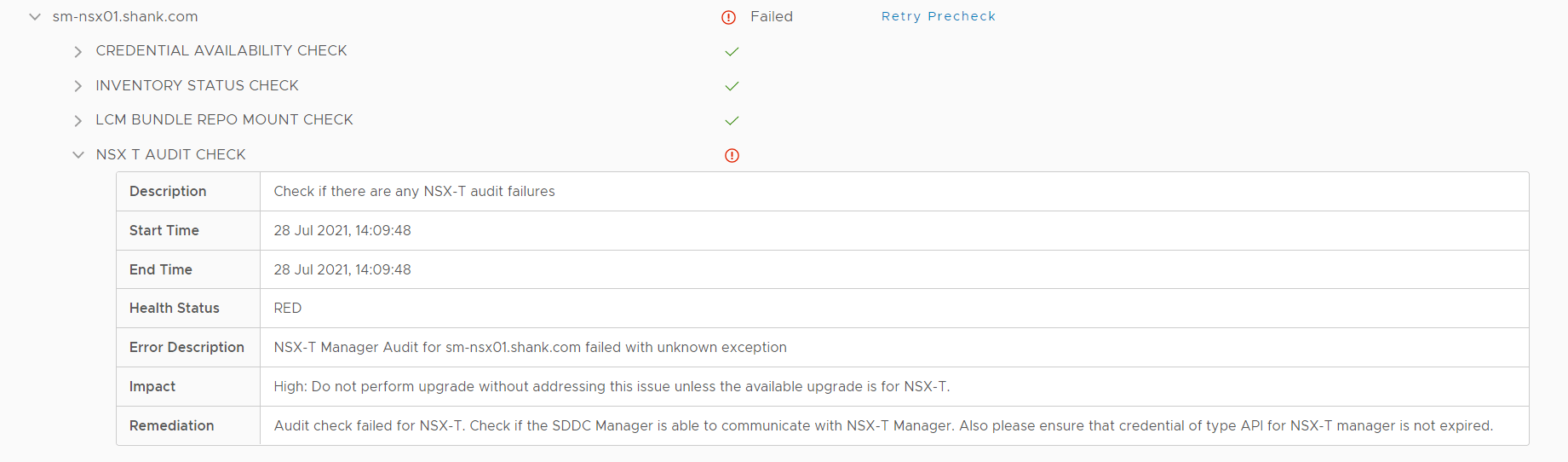Image resolution: width=1568 pixels, height=462 pixels.
Task: Click green checkmark for Credential Availability Check
Action: tap(732, 51)
